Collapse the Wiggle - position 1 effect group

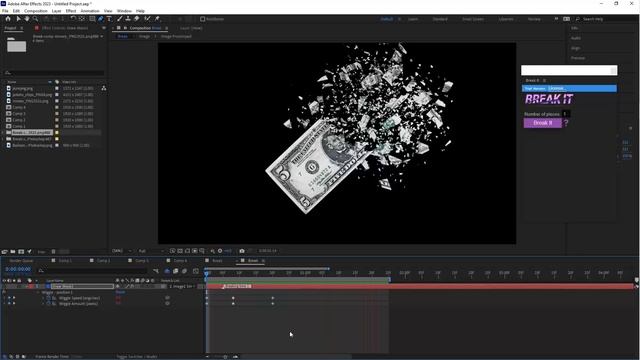point(38,292)
